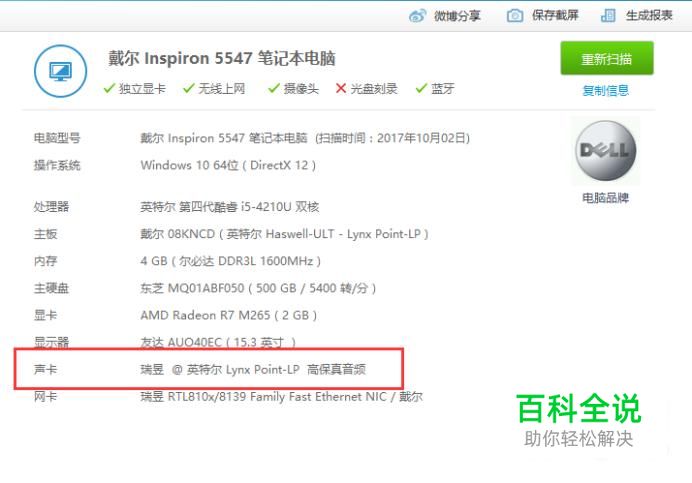Image resolution: width=692 pixels, height=483 pixels.
Task: Click AMD Radeon R7 M265 value
Action: coord(229,315)
